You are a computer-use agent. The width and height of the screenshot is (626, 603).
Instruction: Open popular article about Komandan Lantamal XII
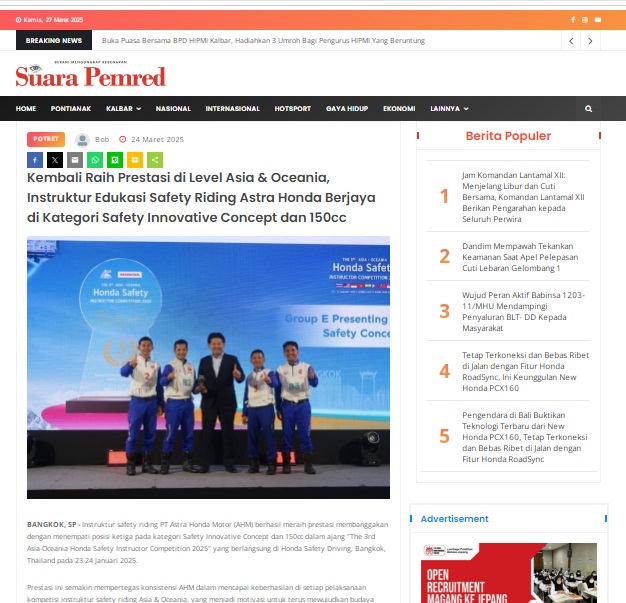(x=524, y=197)
